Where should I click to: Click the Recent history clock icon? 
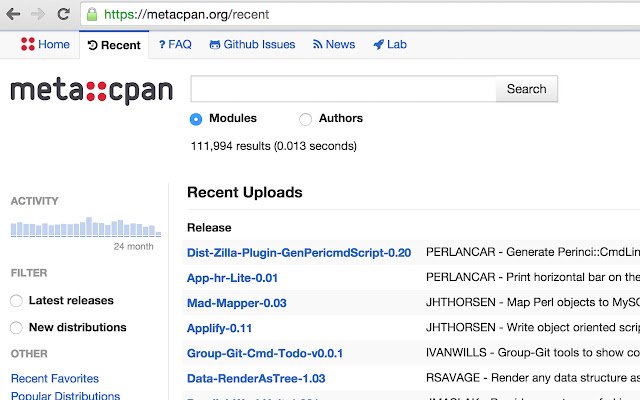click(x=93, y=45)
